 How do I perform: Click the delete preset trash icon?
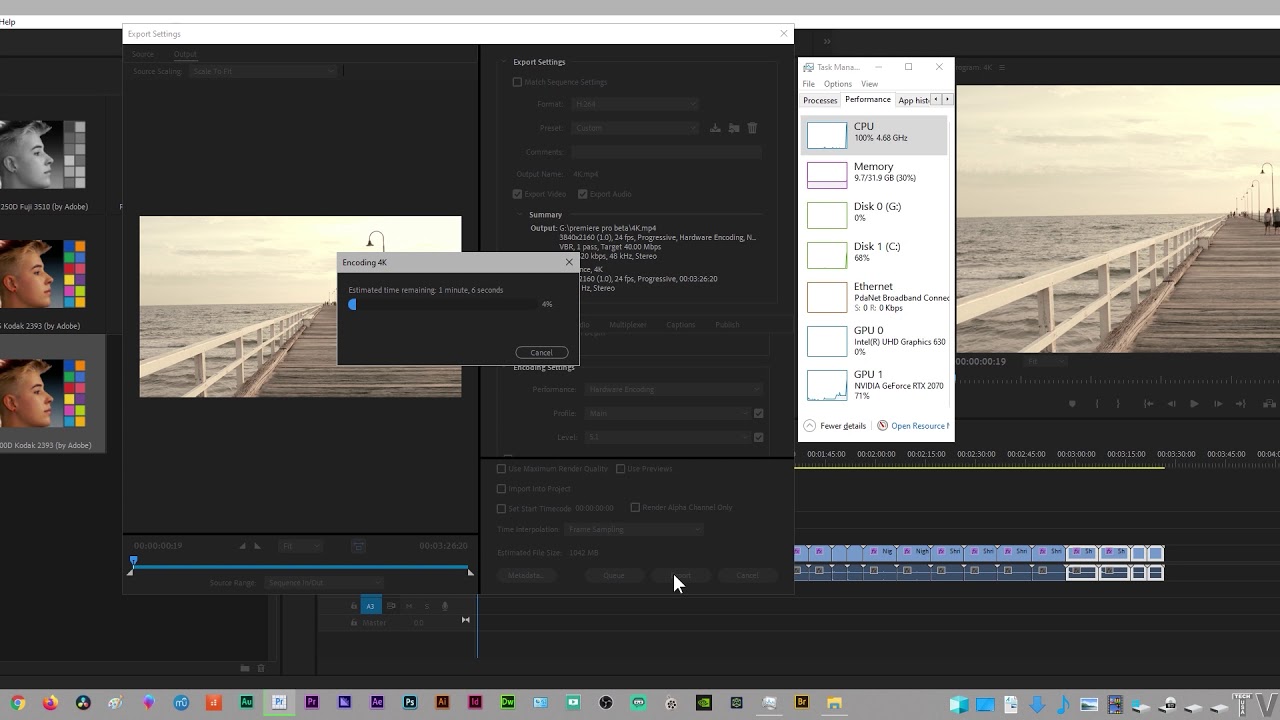(x=752, y=128)
